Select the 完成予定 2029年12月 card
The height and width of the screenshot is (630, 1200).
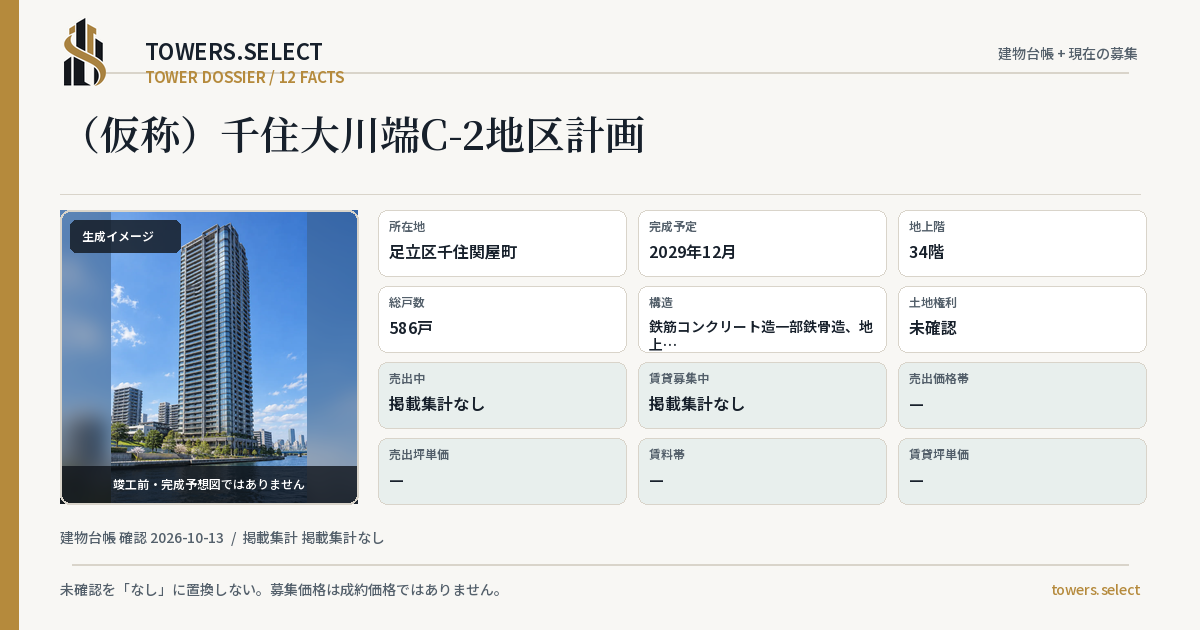pyautogui.click(x=762, y=243)
